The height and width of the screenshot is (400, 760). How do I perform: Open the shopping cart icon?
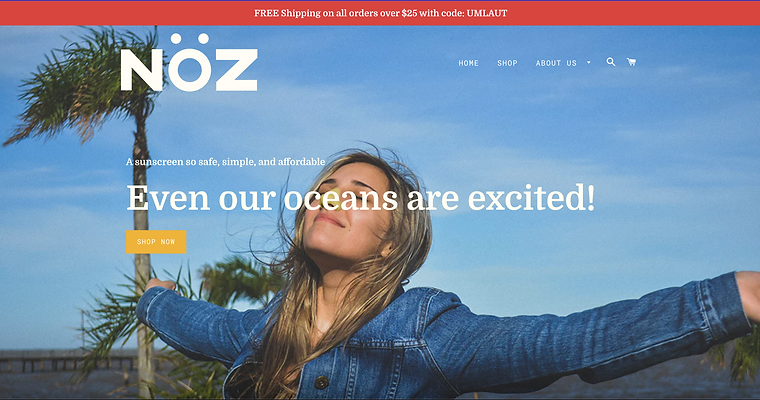(x=631, y=62)
